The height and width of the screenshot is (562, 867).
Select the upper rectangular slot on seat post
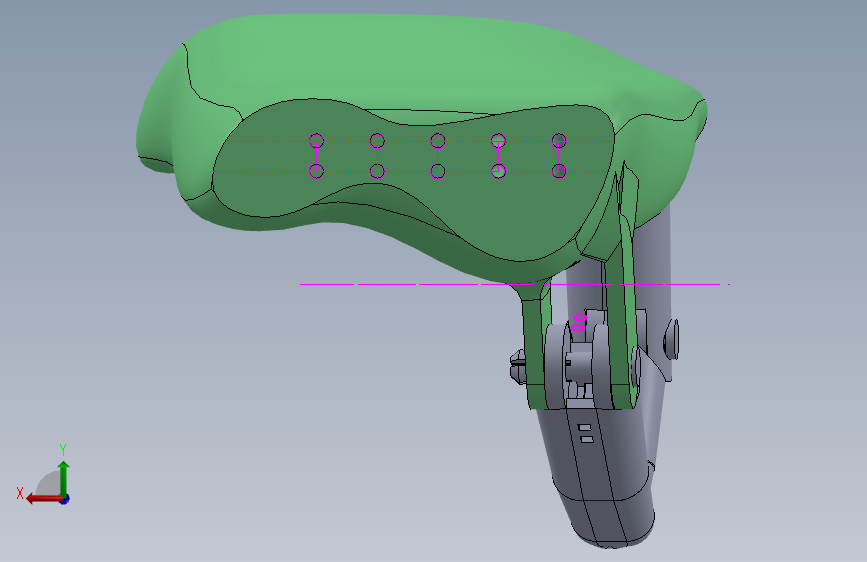pos(584,428)
